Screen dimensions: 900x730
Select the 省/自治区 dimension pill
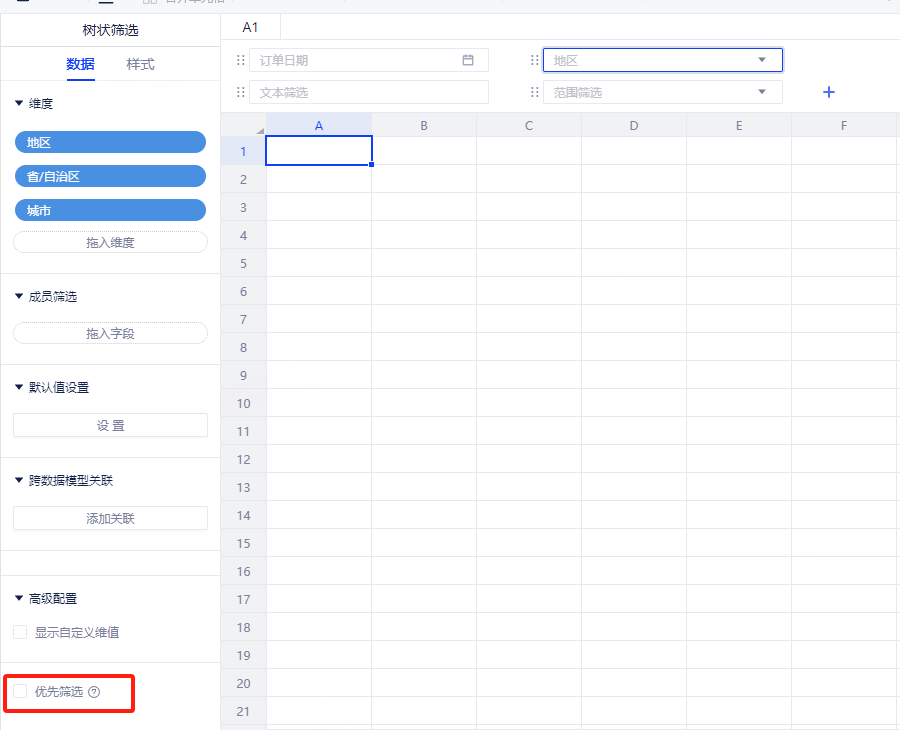pos(110,176)
